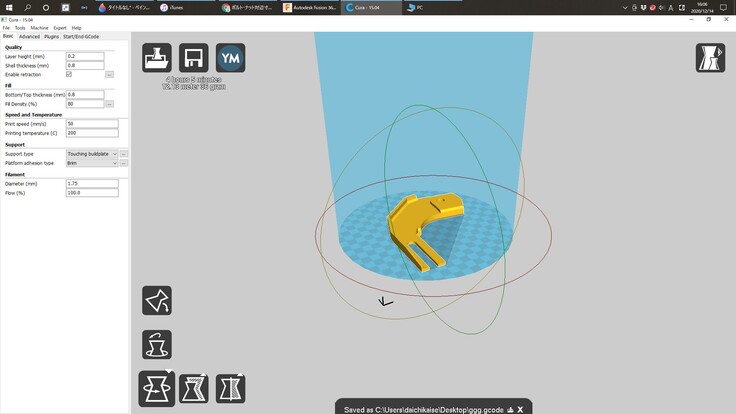Open the Expert menu

[60, 28]
